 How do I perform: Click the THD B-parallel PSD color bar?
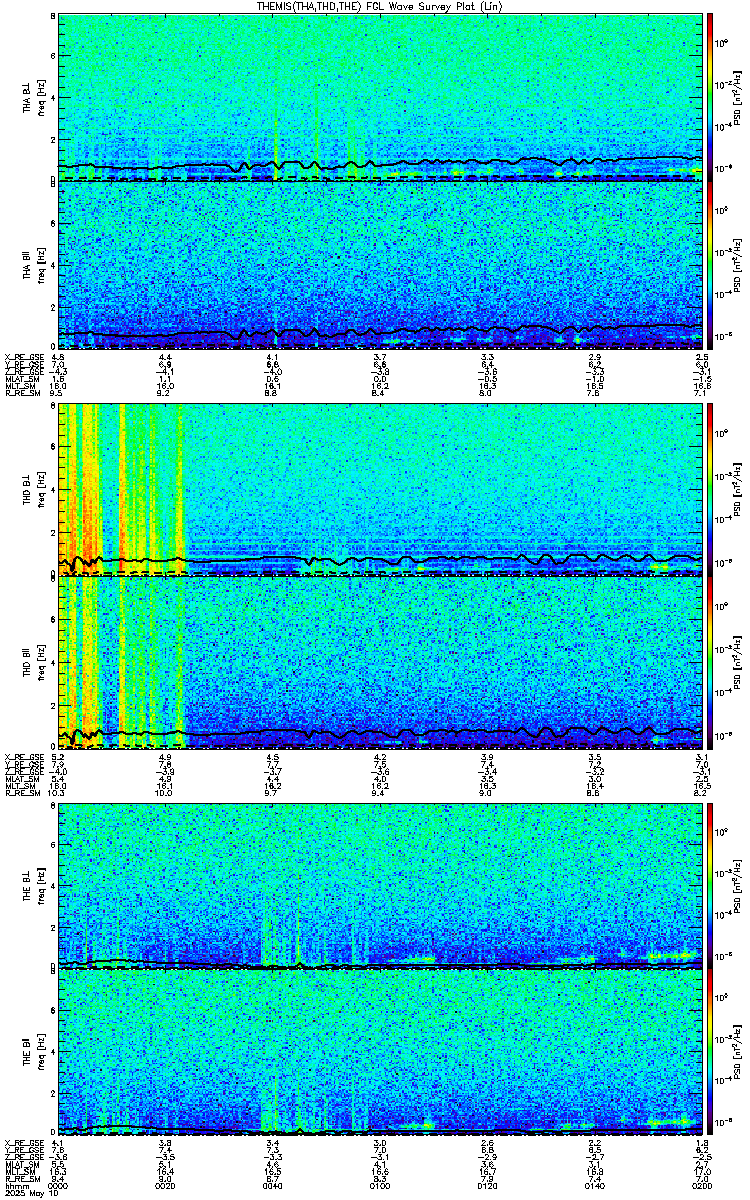click(x=710, y=663)
